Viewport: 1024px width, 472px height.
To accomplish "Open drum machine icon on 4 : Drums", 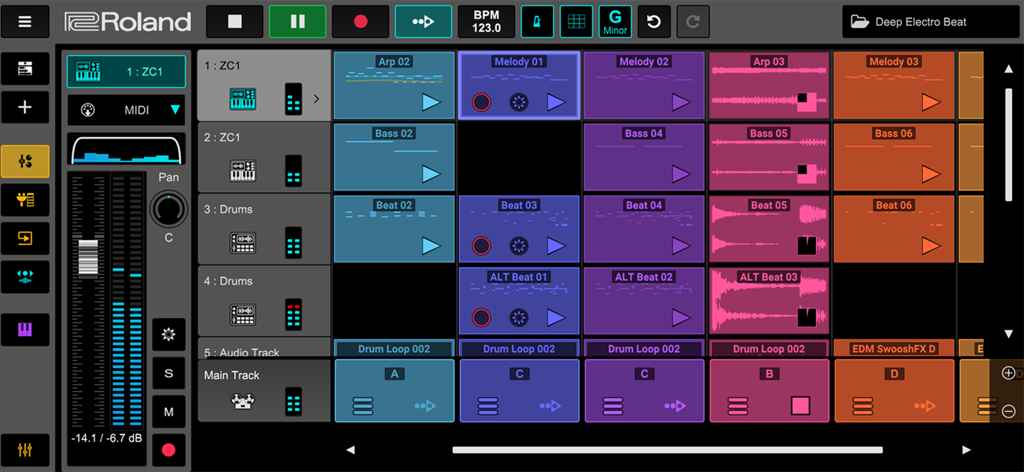I will coord(243,315).
